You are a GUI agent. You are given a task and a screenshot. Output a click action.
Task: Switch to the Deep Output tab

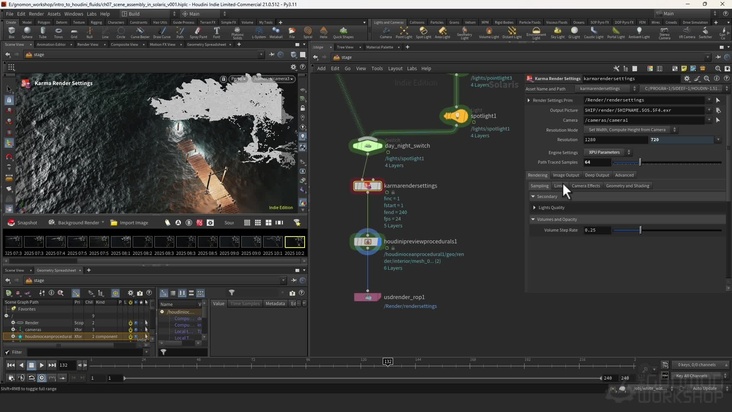pos(597,175)
